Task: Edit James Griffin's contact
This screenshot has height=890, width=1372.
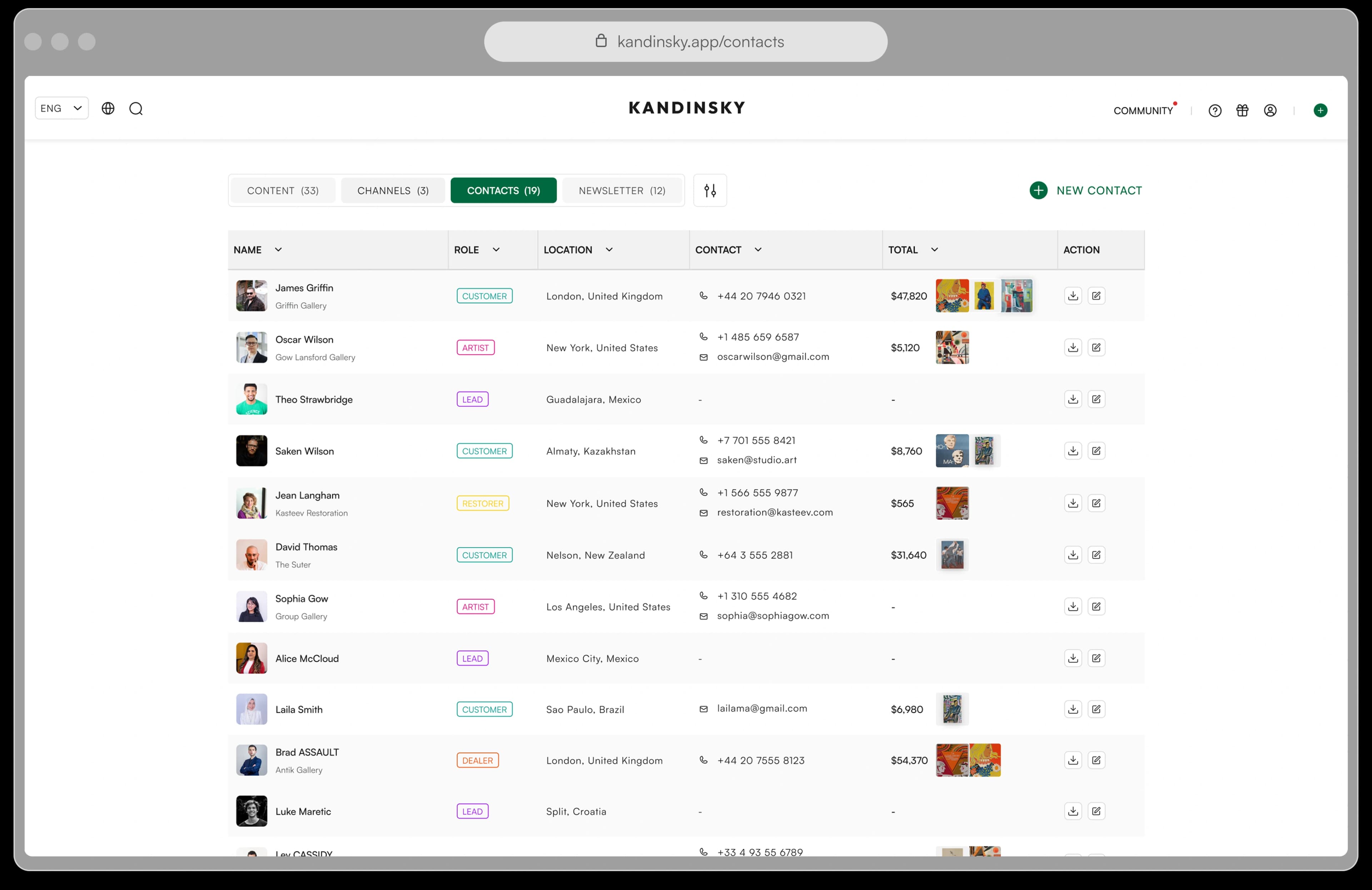Action: click(1096, 296)
